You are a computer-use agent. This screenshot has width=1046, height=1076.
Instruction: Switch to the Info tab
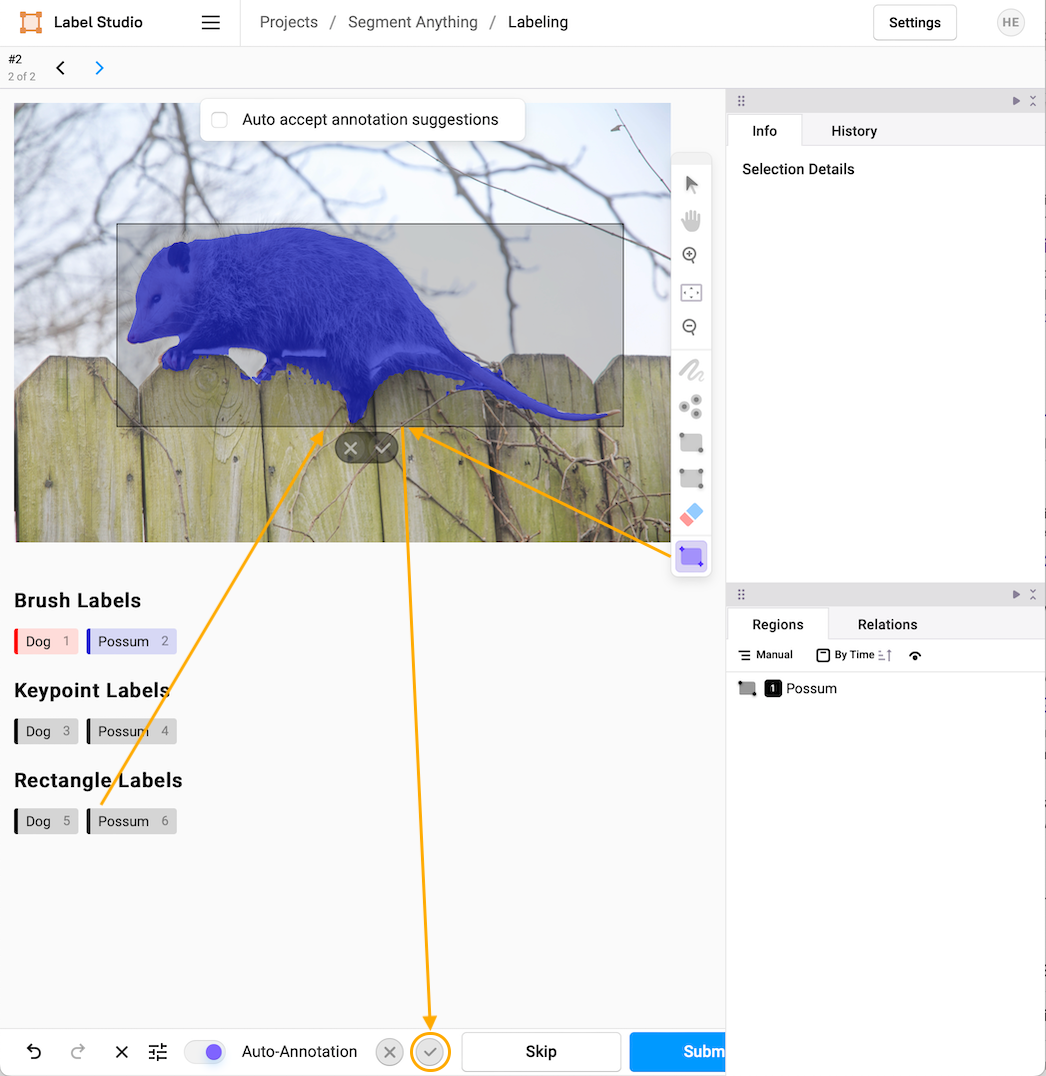pyautogui.click(x=764, y=130)
